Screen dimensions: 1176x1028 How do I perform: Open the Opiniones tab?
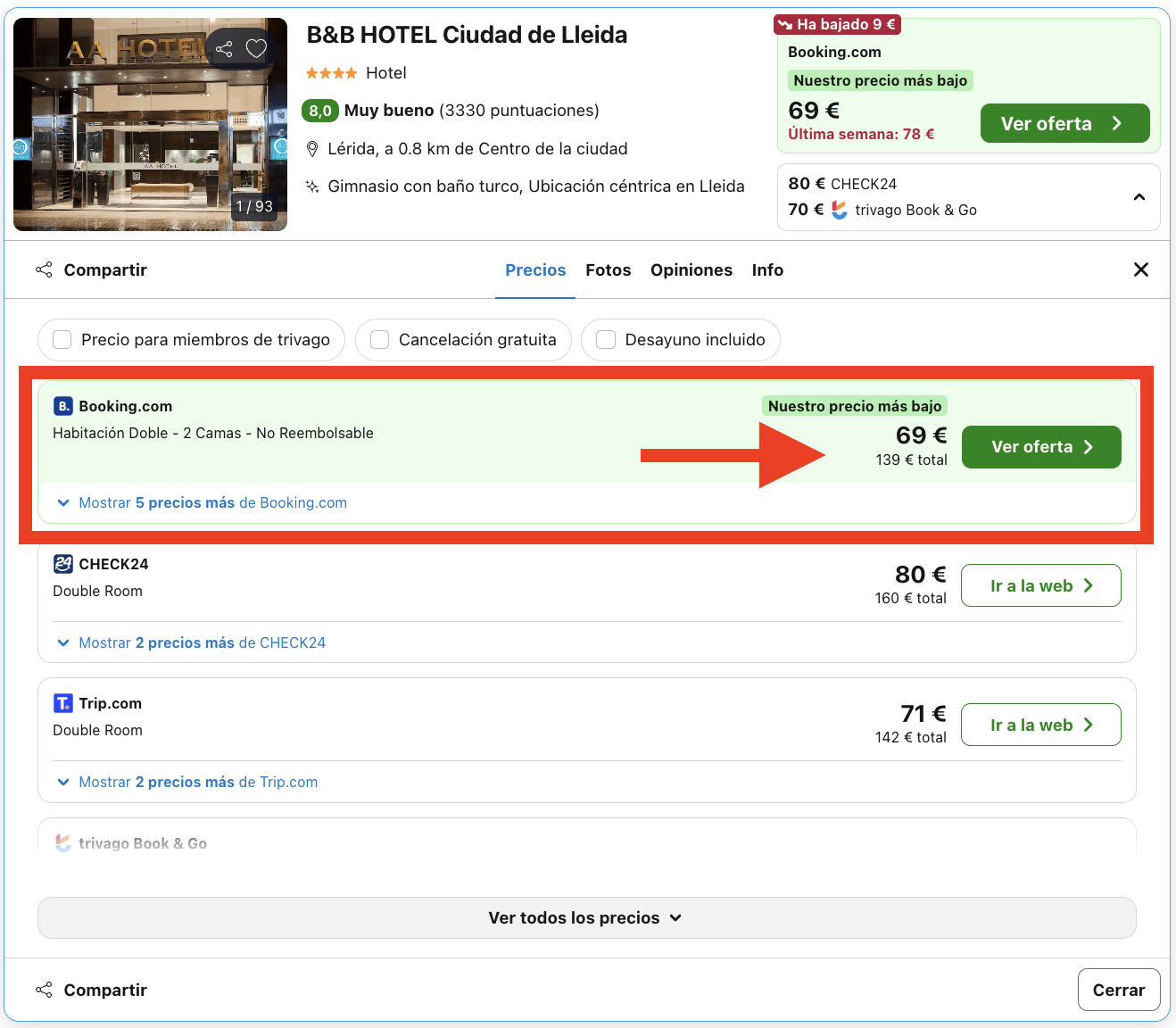pyautogui.click(x=692, y=269)
